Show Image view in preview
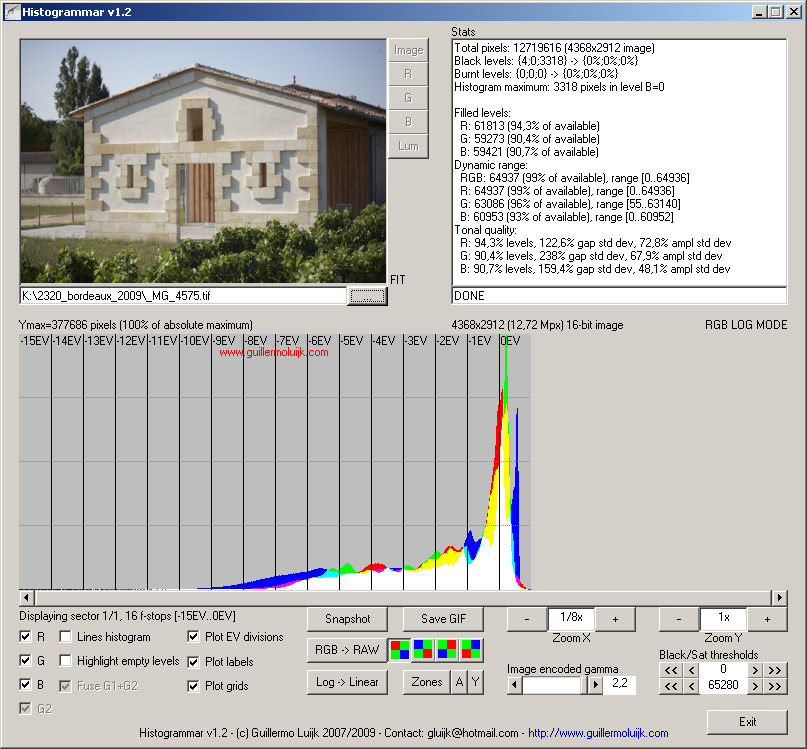The width and height of the screenshot is (807, 749). click(x=408, y=50)
